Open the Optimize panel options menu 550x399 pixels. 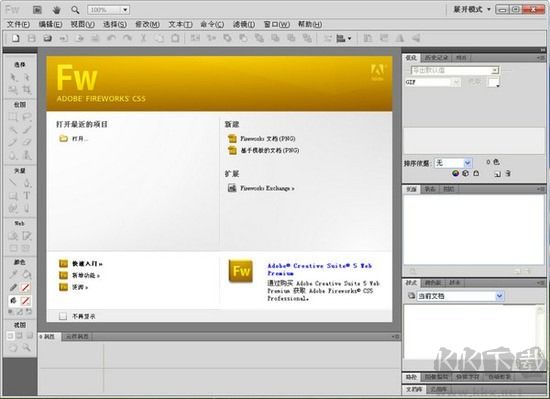click(x=541, y=58)
